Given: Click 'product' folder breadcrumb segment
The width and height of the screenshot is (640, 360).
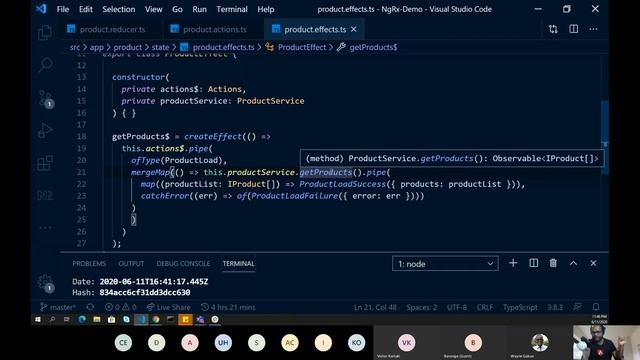Looking at the screenshot, I should point(127,47).
